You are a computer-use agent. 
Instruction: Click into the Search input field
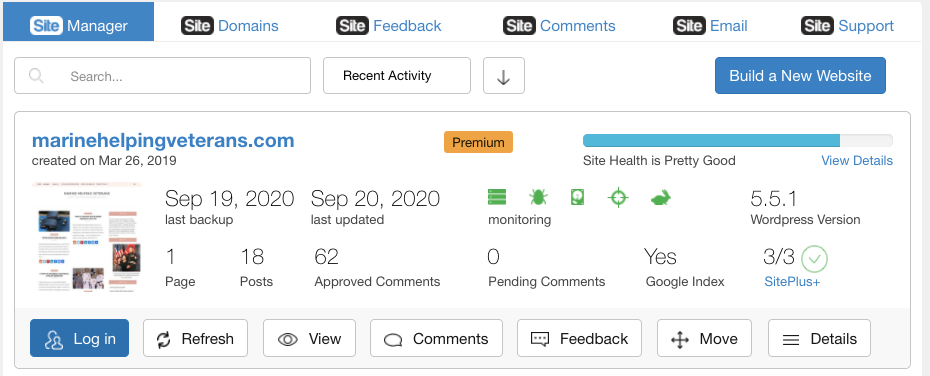tap(163, 75)
